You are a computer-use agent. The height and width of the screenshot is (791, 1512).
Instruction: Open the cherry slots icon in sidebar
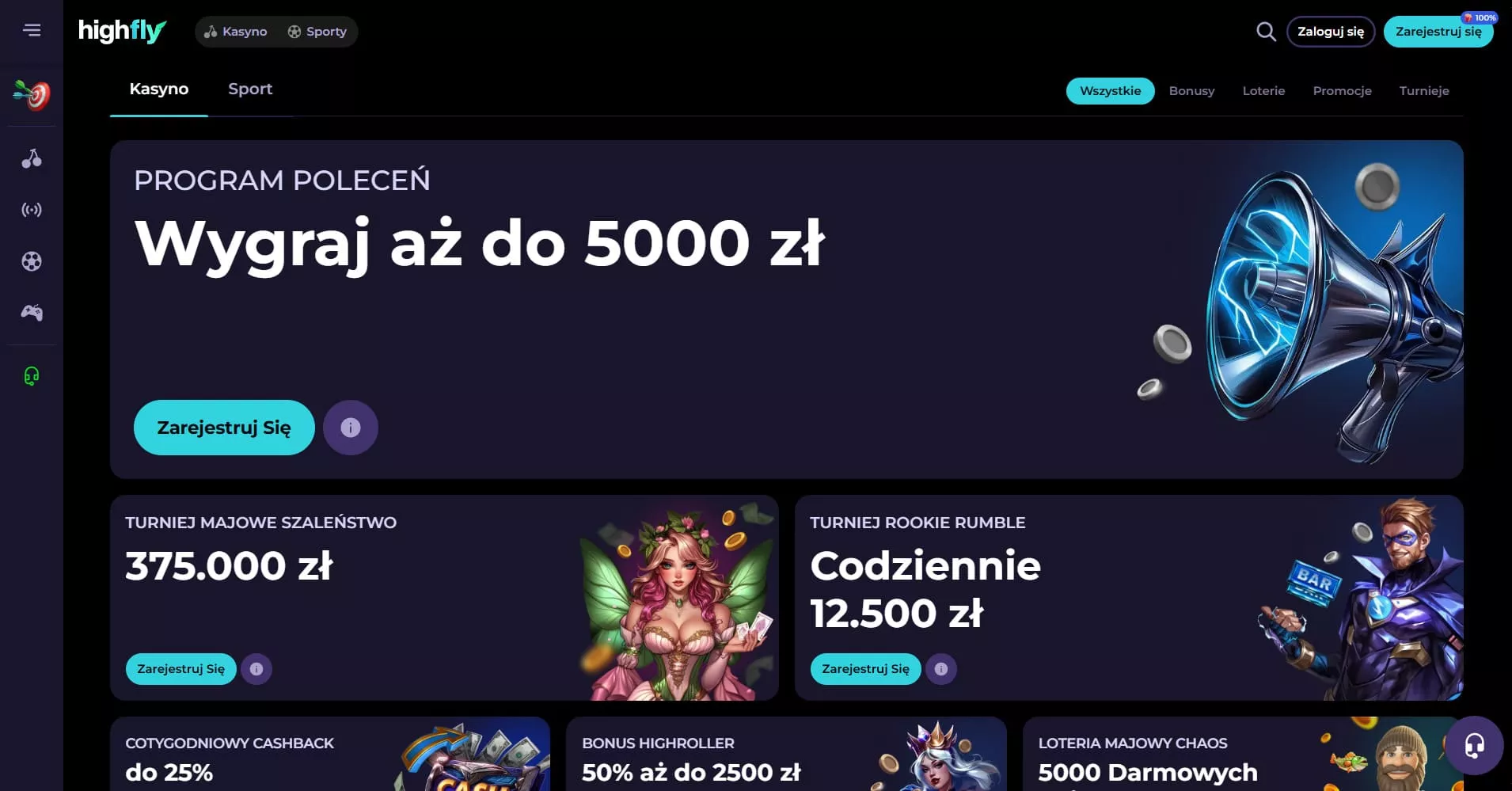32,158
